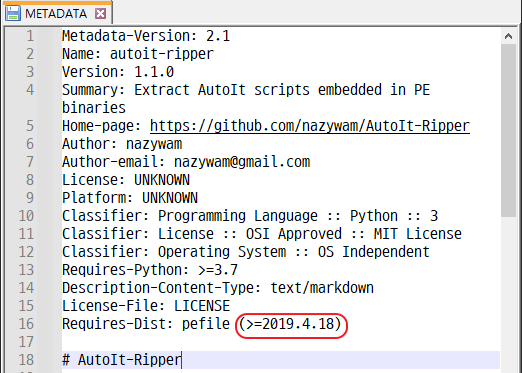The height and width of the screenshot is (373, 522).
Task: Click line number 18 in the margin
Action: (x=26, y=360)
